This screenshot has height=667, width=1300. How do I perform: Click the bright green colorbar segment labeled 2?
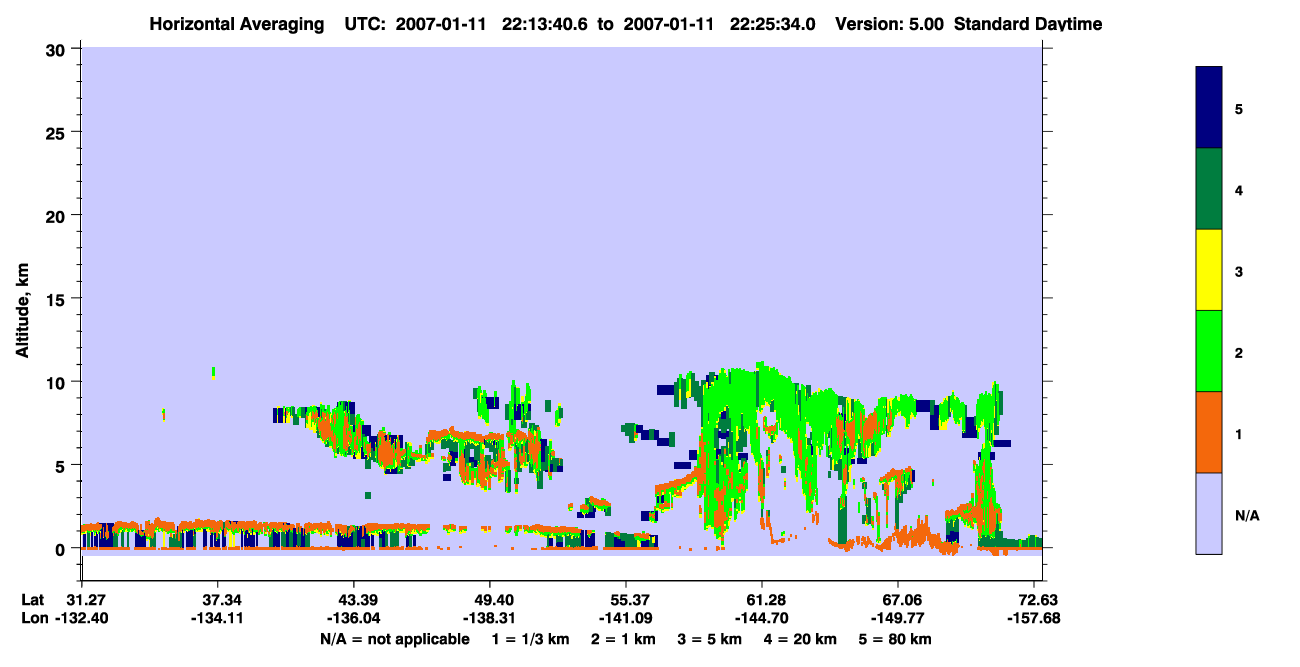[1209, 351]
